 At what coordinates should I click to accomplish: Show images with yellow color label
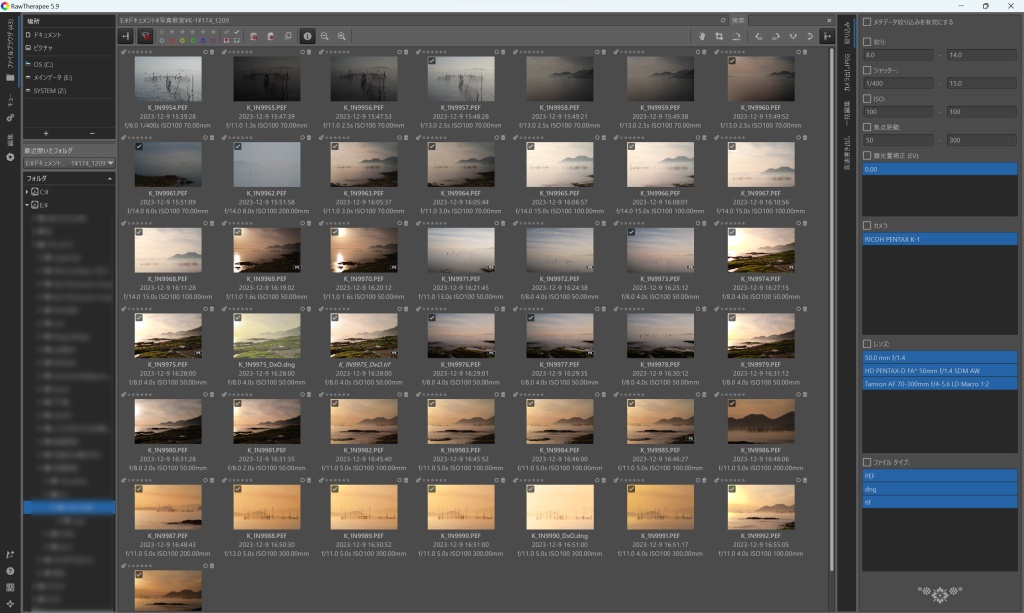tap(182, 40)
